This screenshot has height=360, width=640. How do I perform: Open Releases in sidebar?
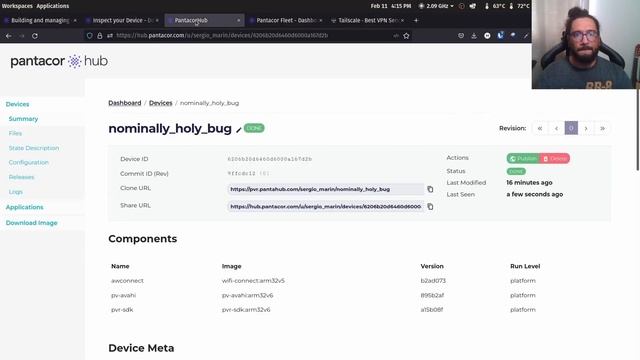coord(21,177)
